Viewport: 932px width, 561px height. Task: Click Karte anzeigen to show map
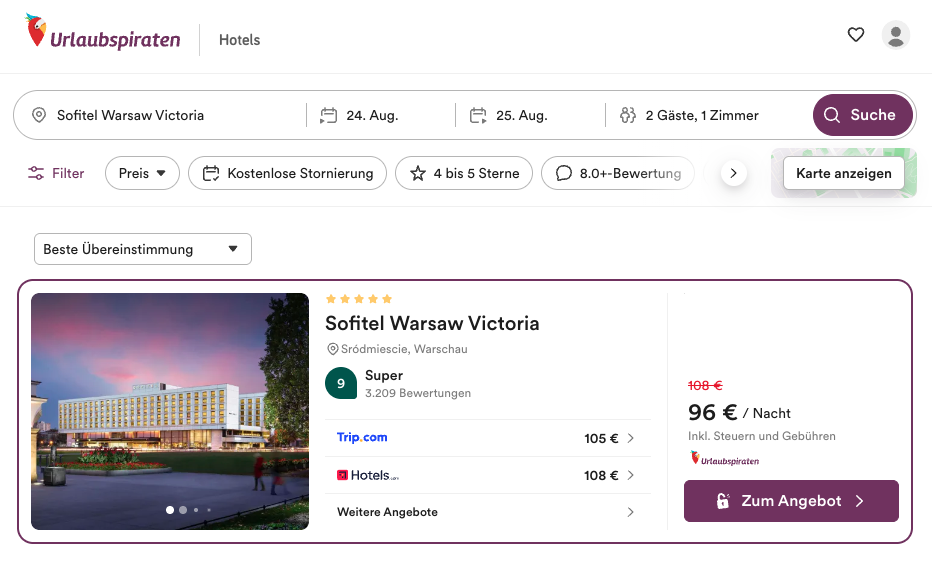click(843, 173)
